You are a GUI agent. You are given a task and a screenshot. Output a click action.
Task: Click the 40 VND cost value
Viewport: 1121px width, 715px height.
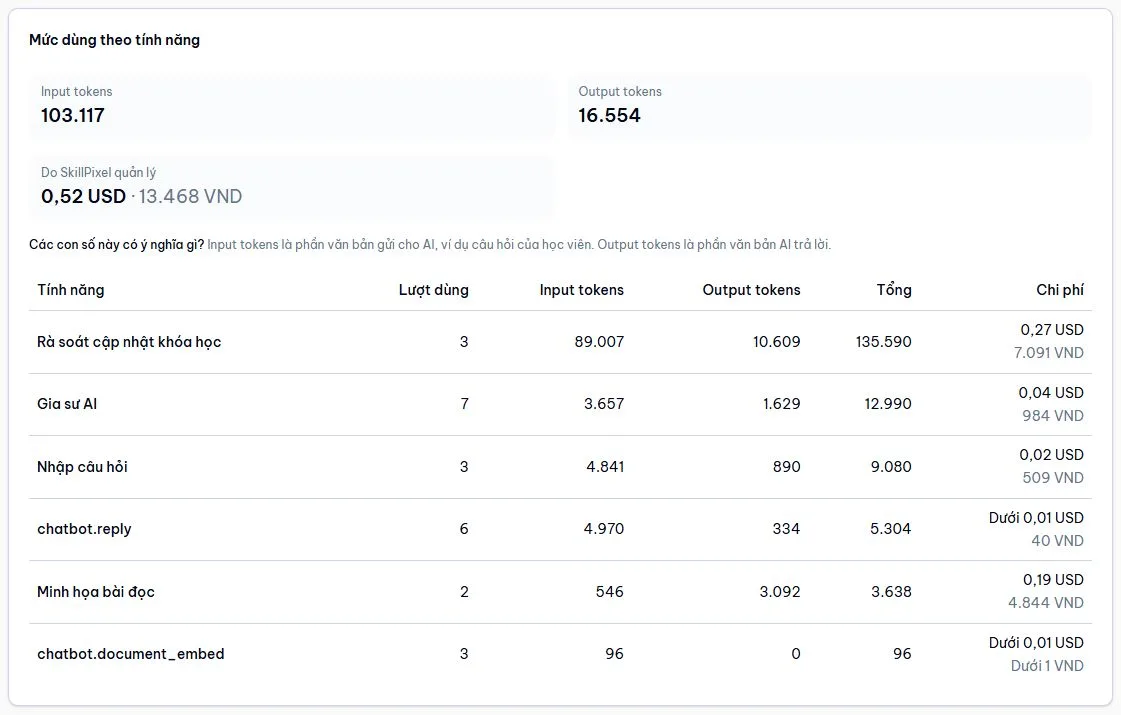(x=1057, y=541)
